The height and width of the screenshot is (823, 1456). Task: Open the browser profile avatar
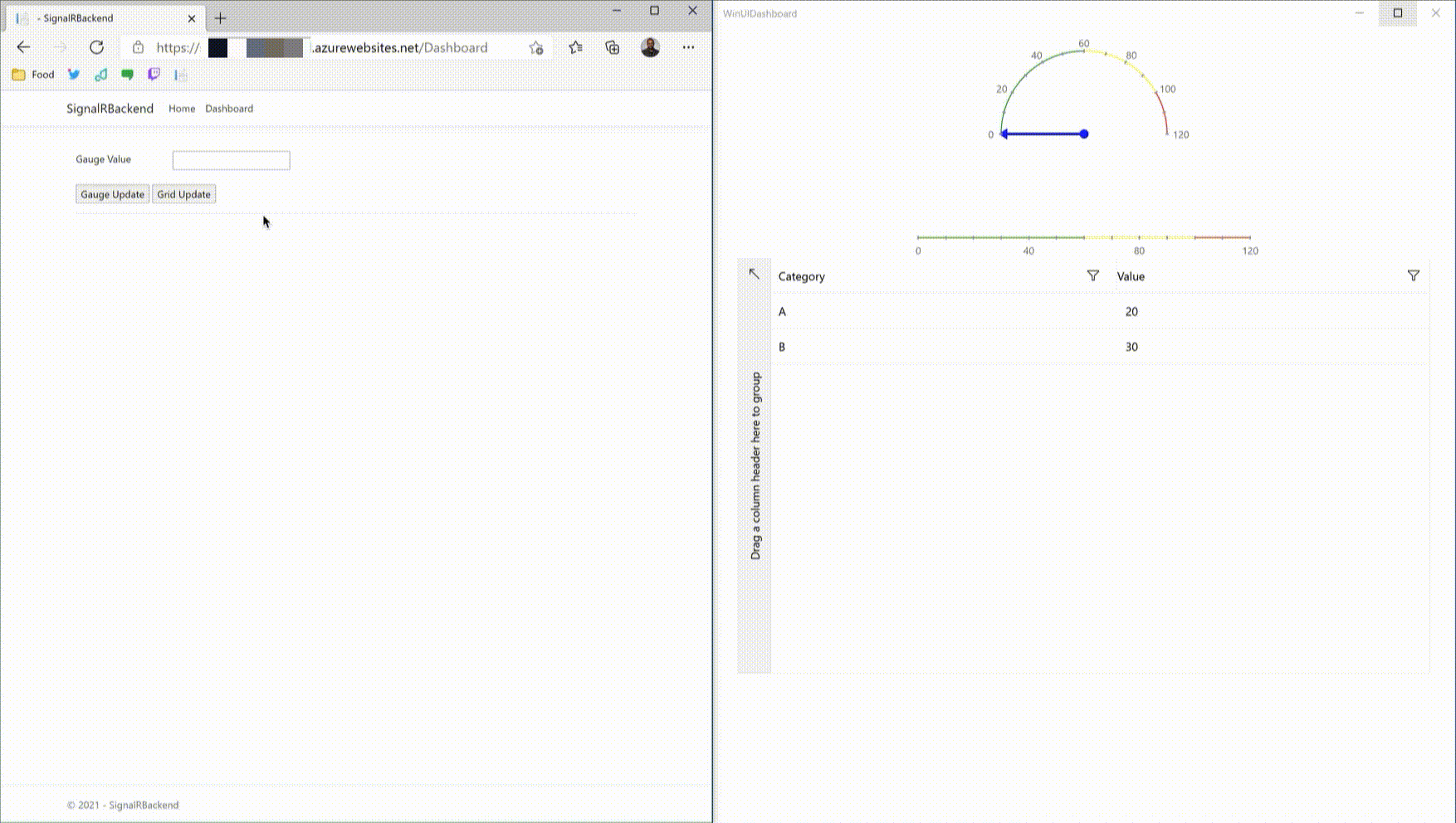650,47
